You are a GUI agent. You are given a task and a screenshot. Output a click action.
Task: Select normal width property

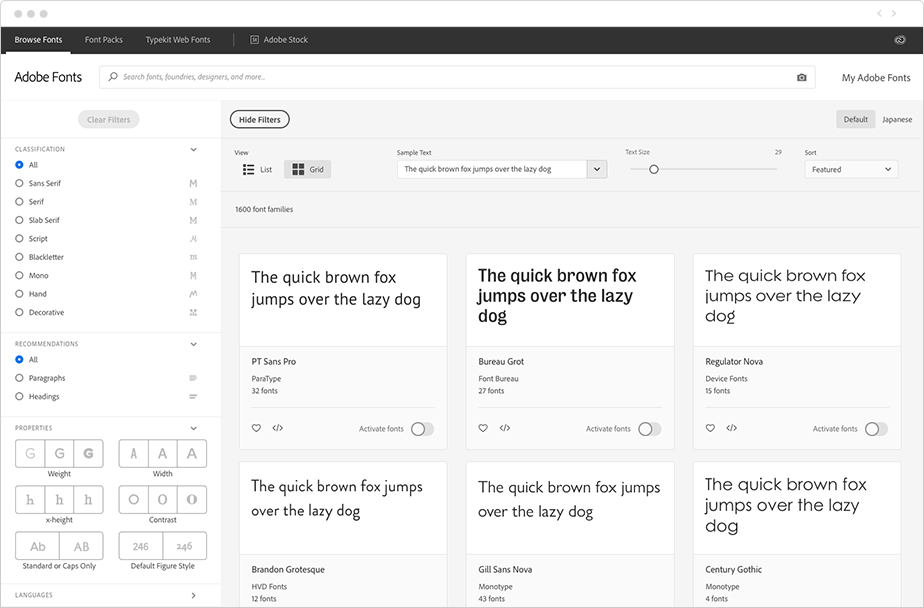tap(163, 454)
